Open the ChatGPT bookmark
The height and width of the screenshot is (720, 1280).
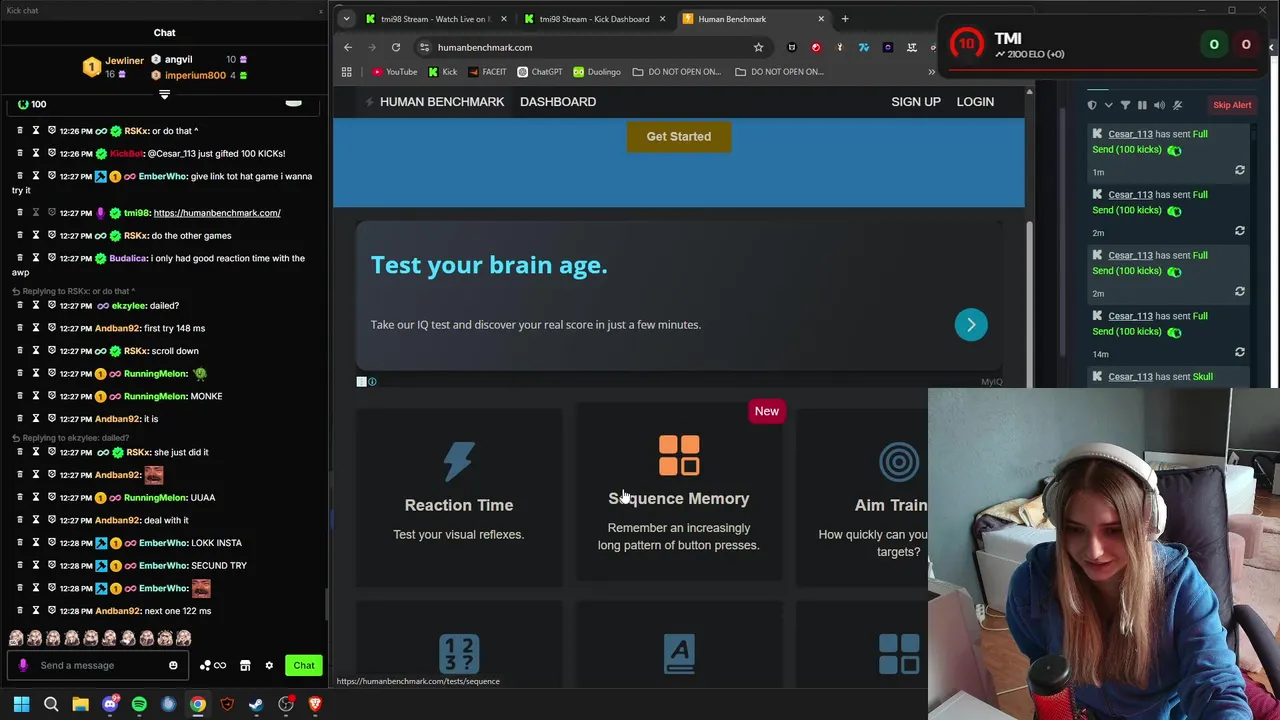(540, 72)
